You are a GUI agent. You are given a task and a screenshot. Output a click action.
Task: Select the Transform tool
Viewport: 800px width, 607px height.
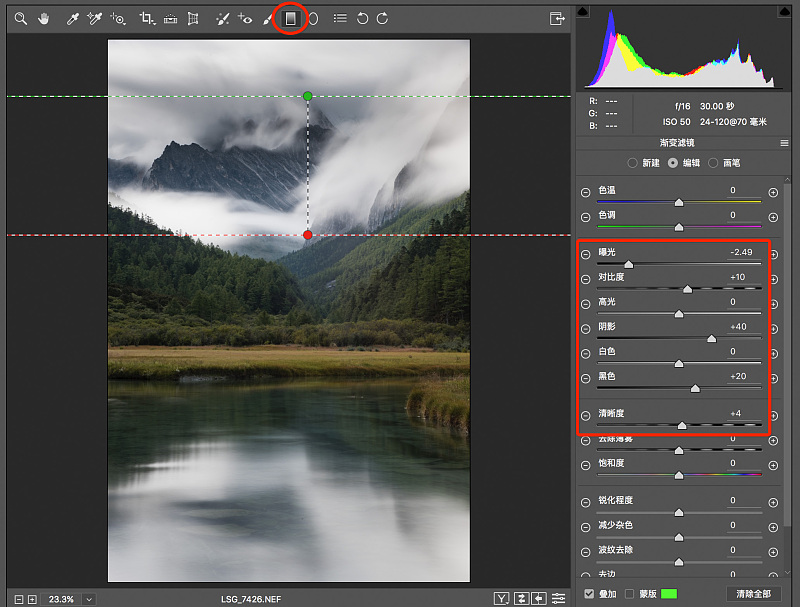[193, 19]
